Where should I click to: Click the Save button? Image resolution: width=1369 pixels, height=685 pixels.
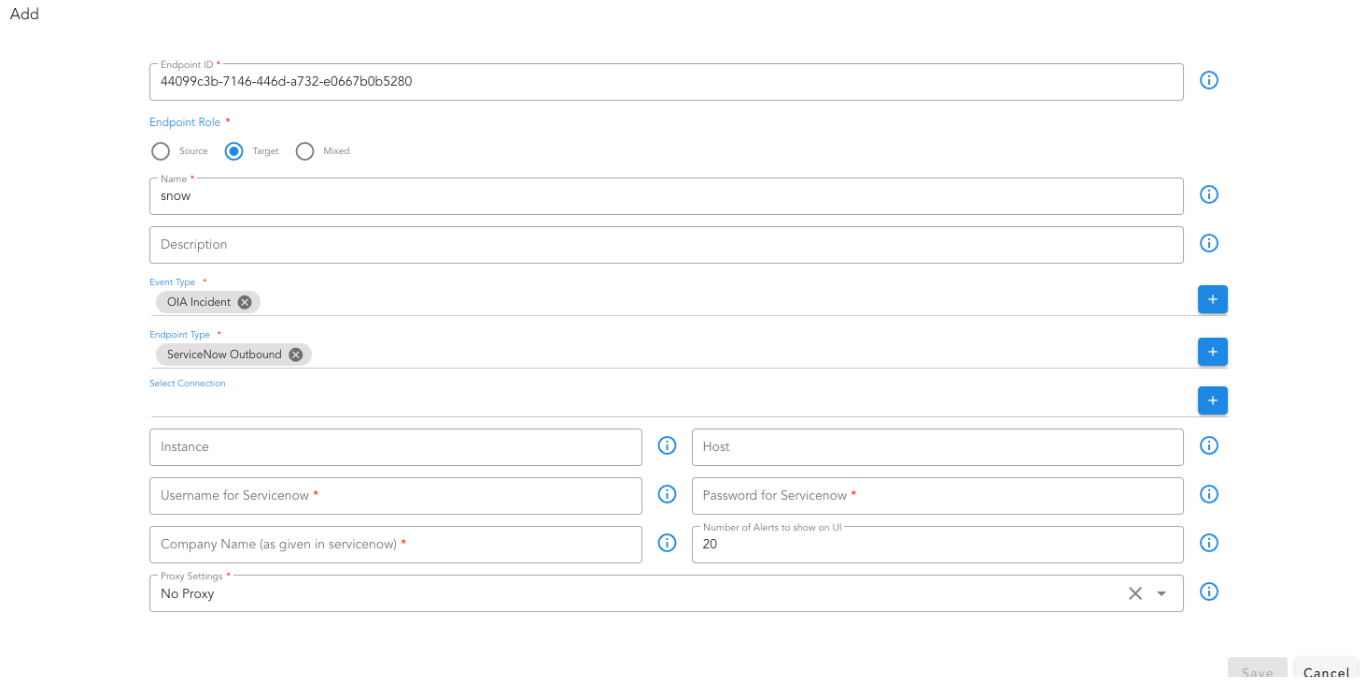coord(1257,672)
